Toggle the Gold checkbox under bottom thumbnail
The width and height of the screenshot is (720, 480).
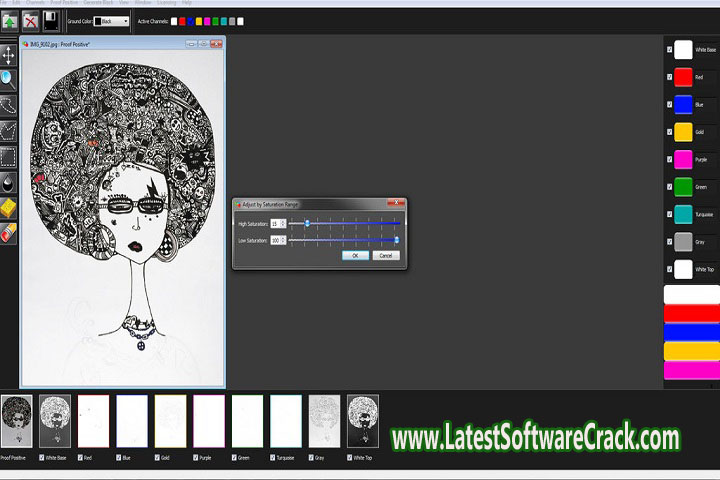point(158,459)
